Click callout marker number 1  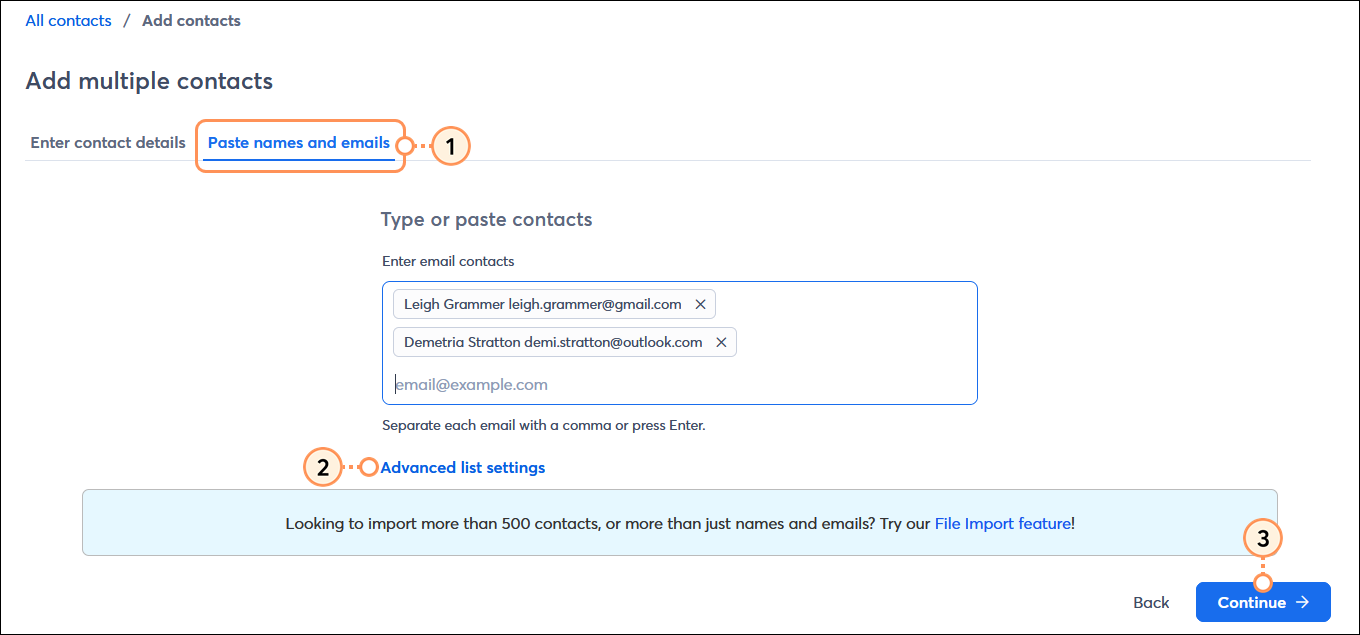[x=450, y=146]
